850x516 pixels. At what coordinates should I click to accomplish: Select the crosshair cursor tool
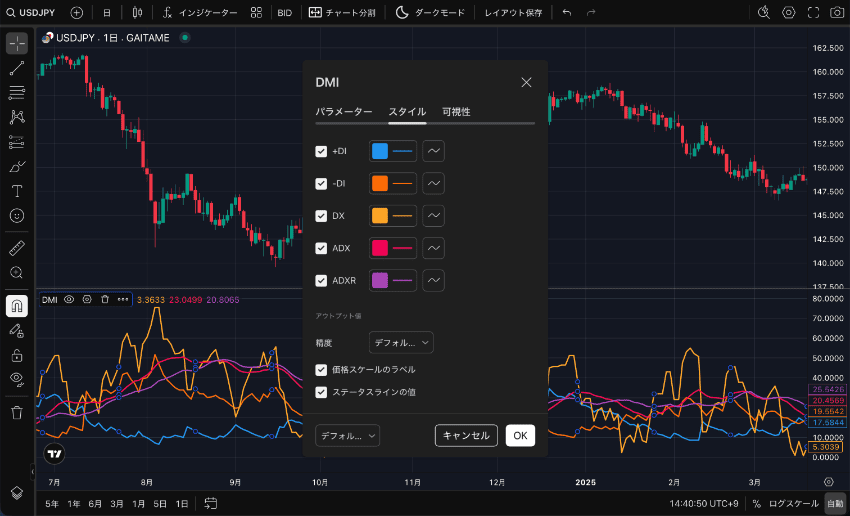point(17,43)
